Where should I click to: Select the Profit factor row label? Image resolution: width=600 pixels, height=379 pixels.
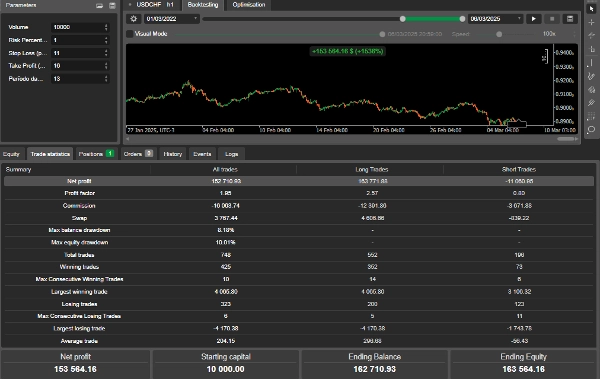[80, 193]
